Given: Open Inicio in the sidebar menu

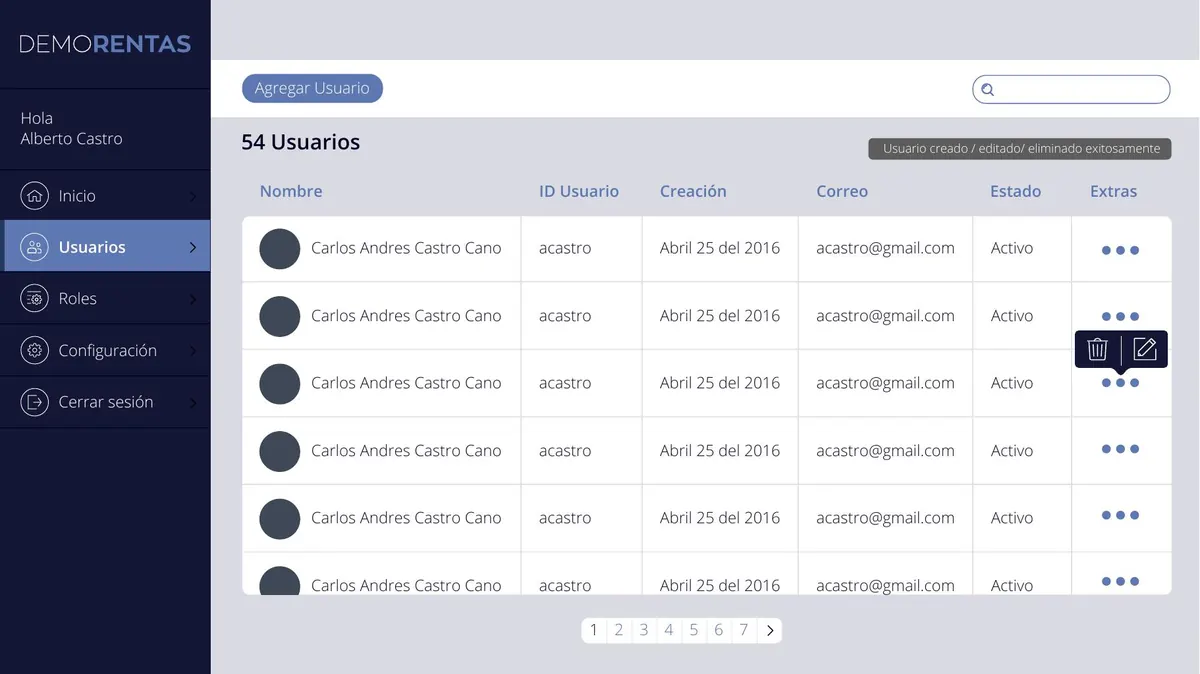Looking at the screenshot, I should (105, 196).
